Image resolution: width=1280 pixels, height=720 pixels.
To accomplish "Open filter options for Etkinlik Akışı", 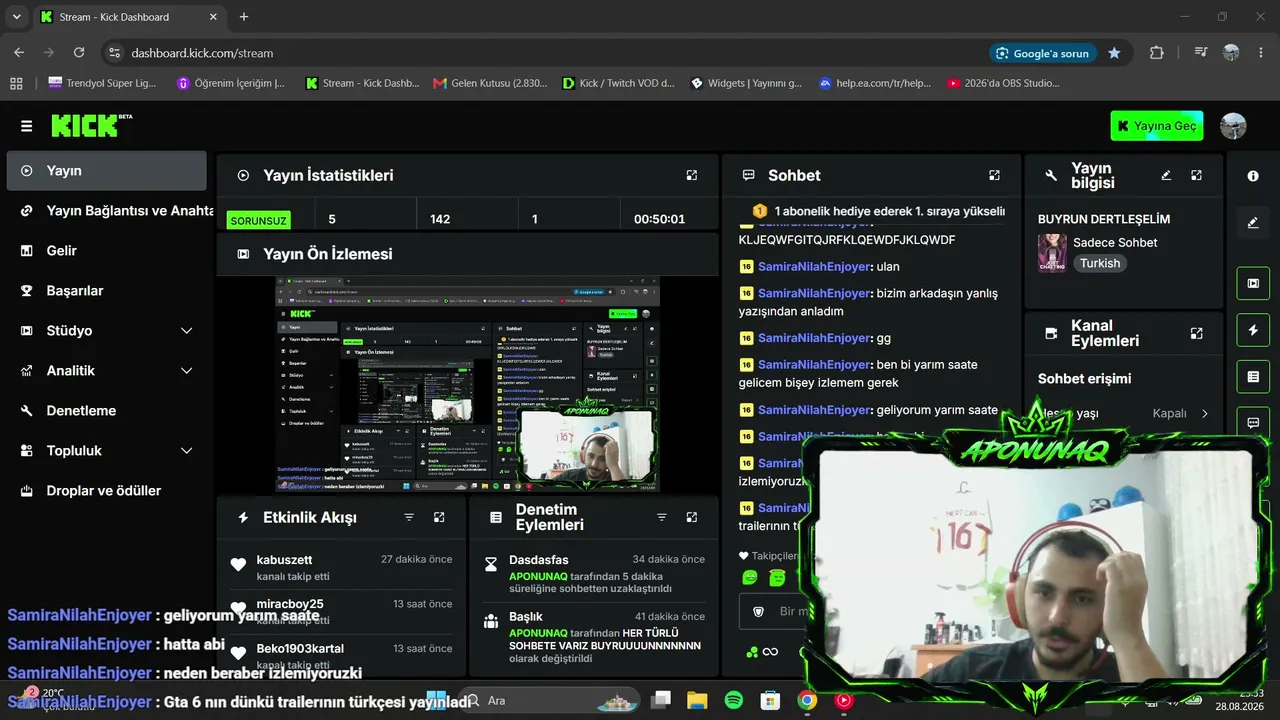I will click(x=409, y=517).
